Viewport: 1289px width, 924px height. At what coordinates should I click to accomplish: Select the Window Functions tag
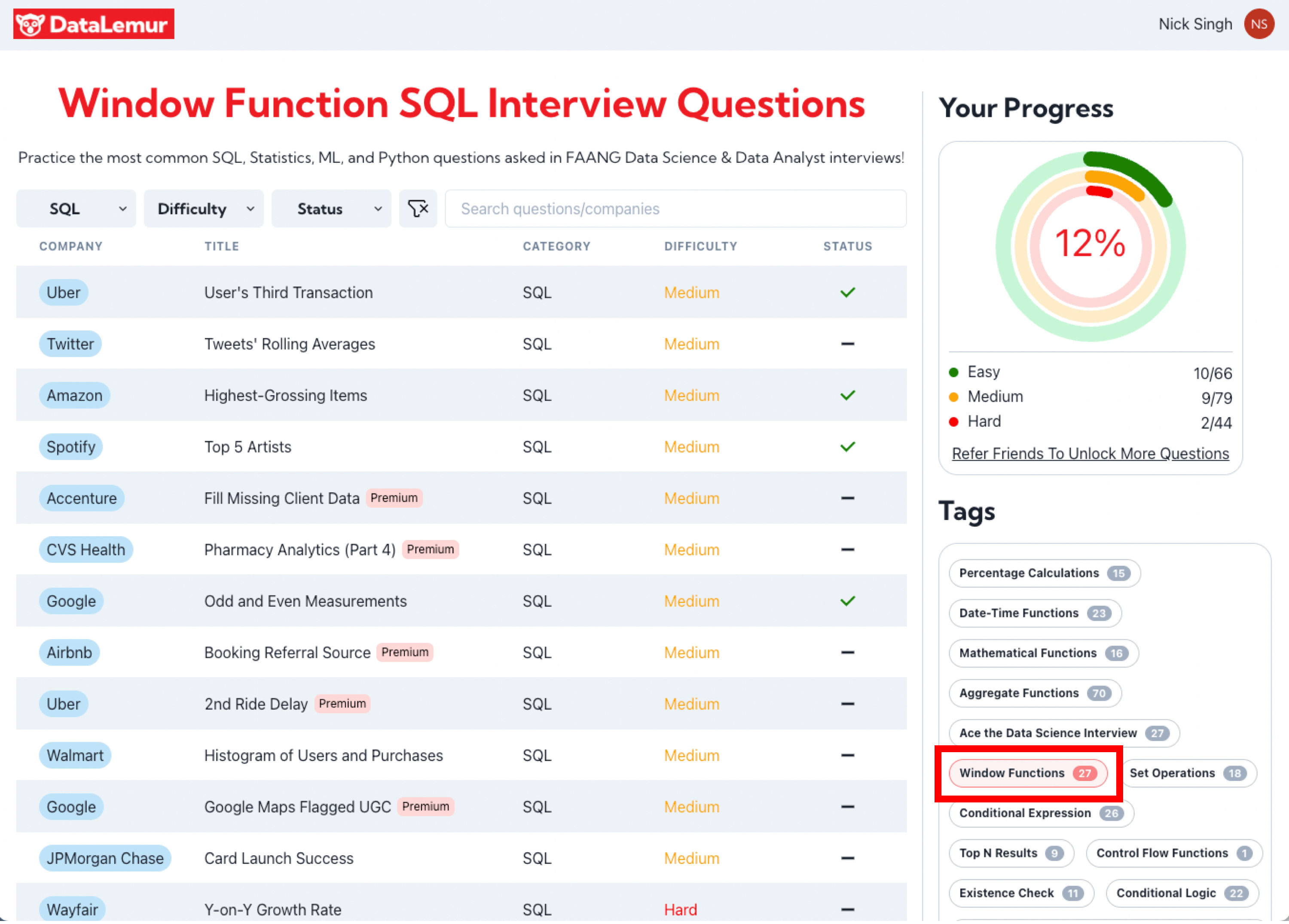pos(1028,773)
